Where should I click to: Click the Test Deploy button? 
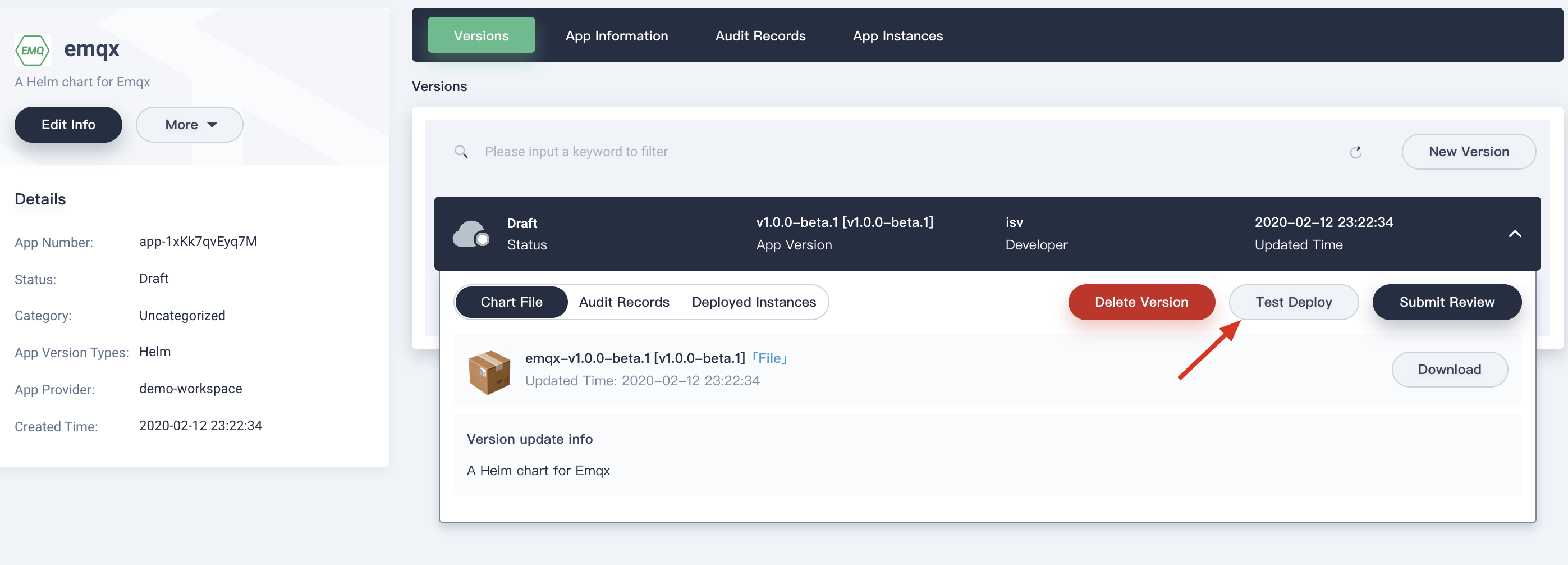[x=1294, y=302]
